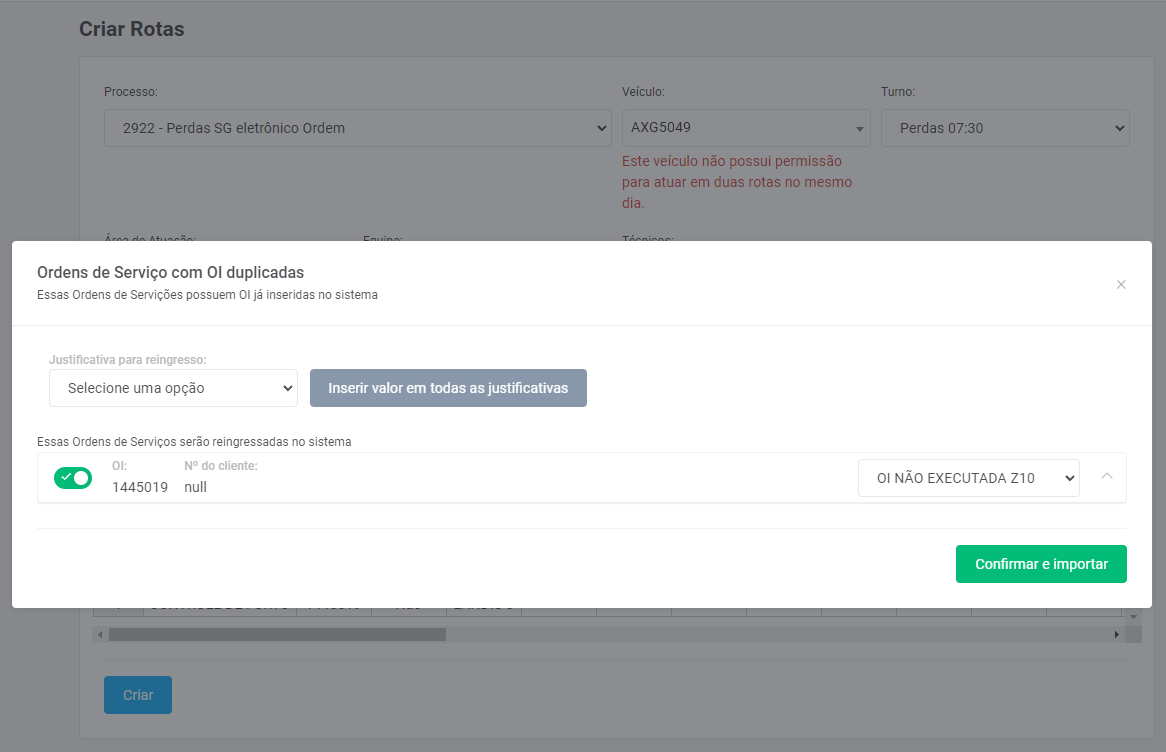Click the Criar Rotas page heading
This screenshot has height=752, width=1166.
point(132,29)
